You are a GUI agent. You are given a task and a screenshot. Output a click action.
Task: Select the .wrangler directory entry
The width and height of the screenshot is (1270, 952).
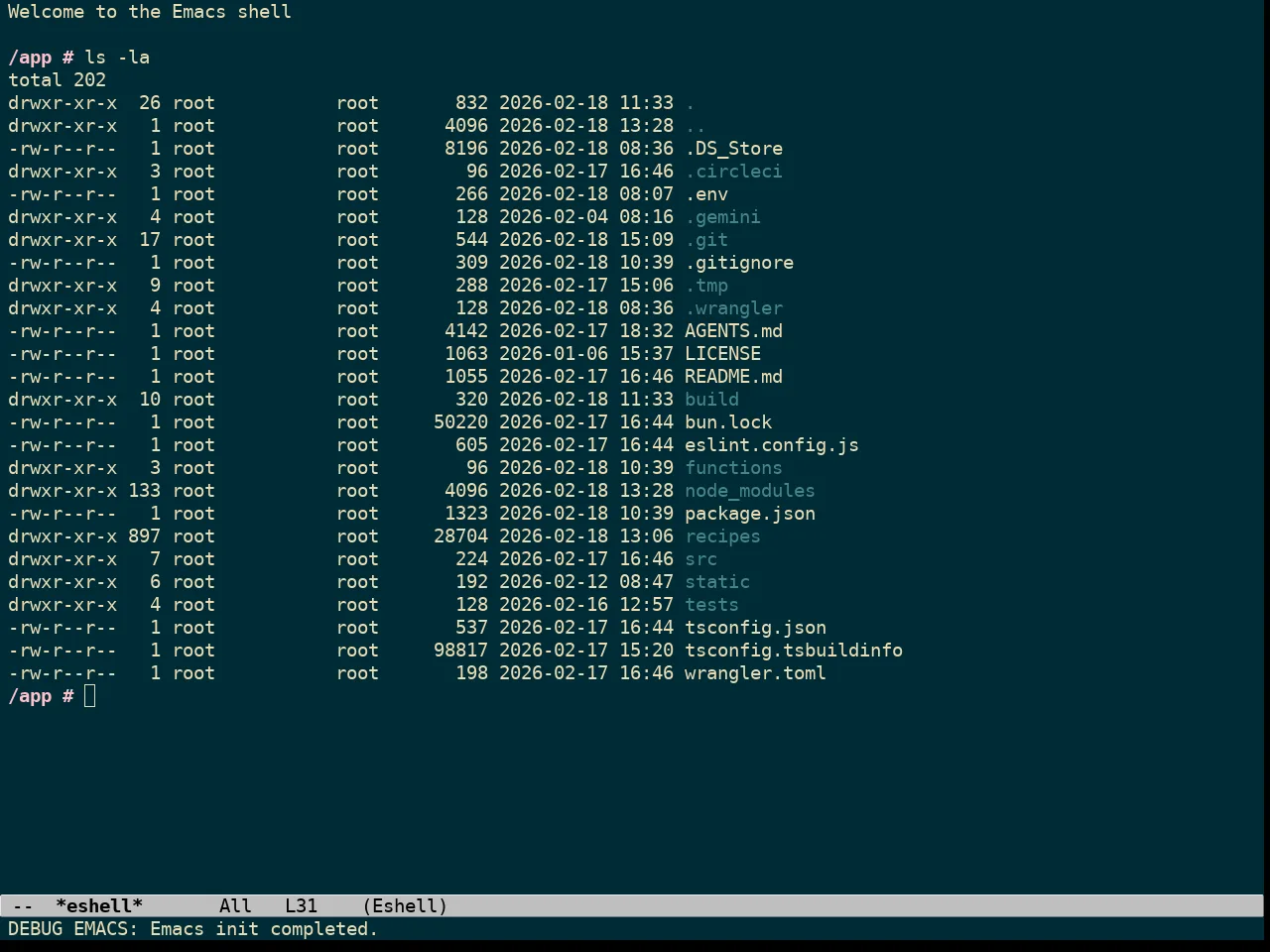click(733, 308)
